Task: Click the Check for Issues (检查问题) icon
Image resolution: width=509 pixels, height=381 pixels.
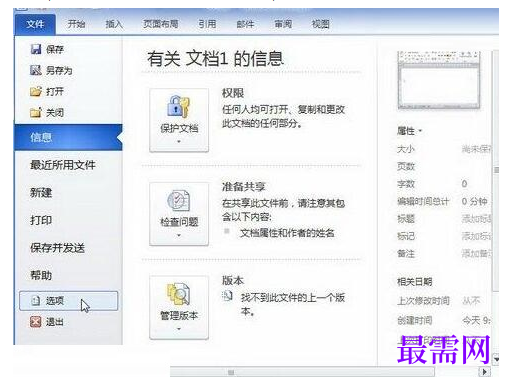Action: click(179, 200)
